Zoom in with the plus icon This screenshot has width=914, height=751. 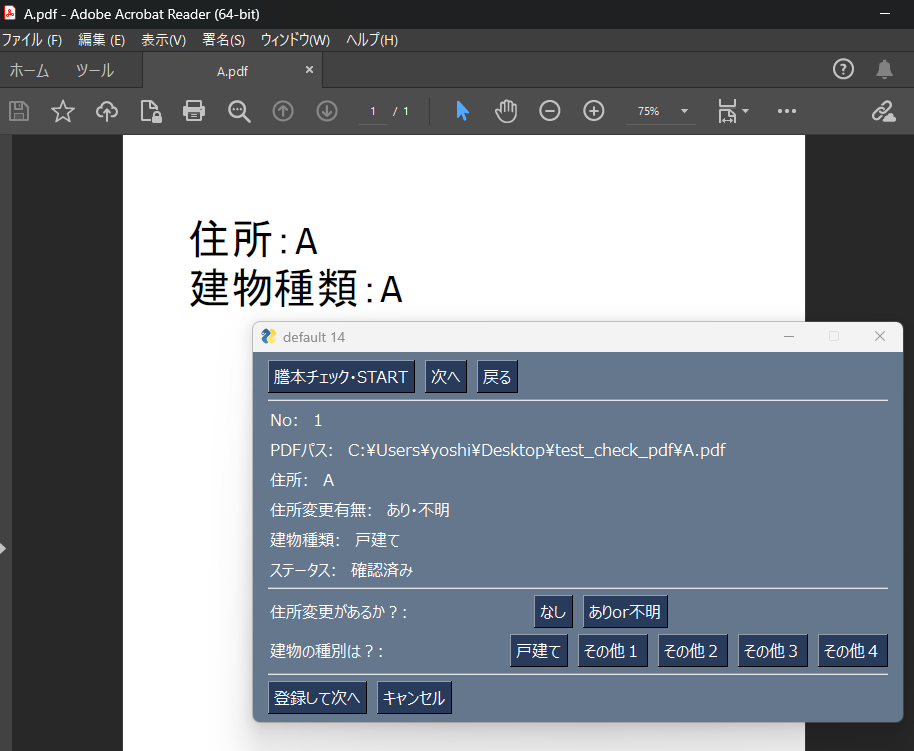[594, 111]
